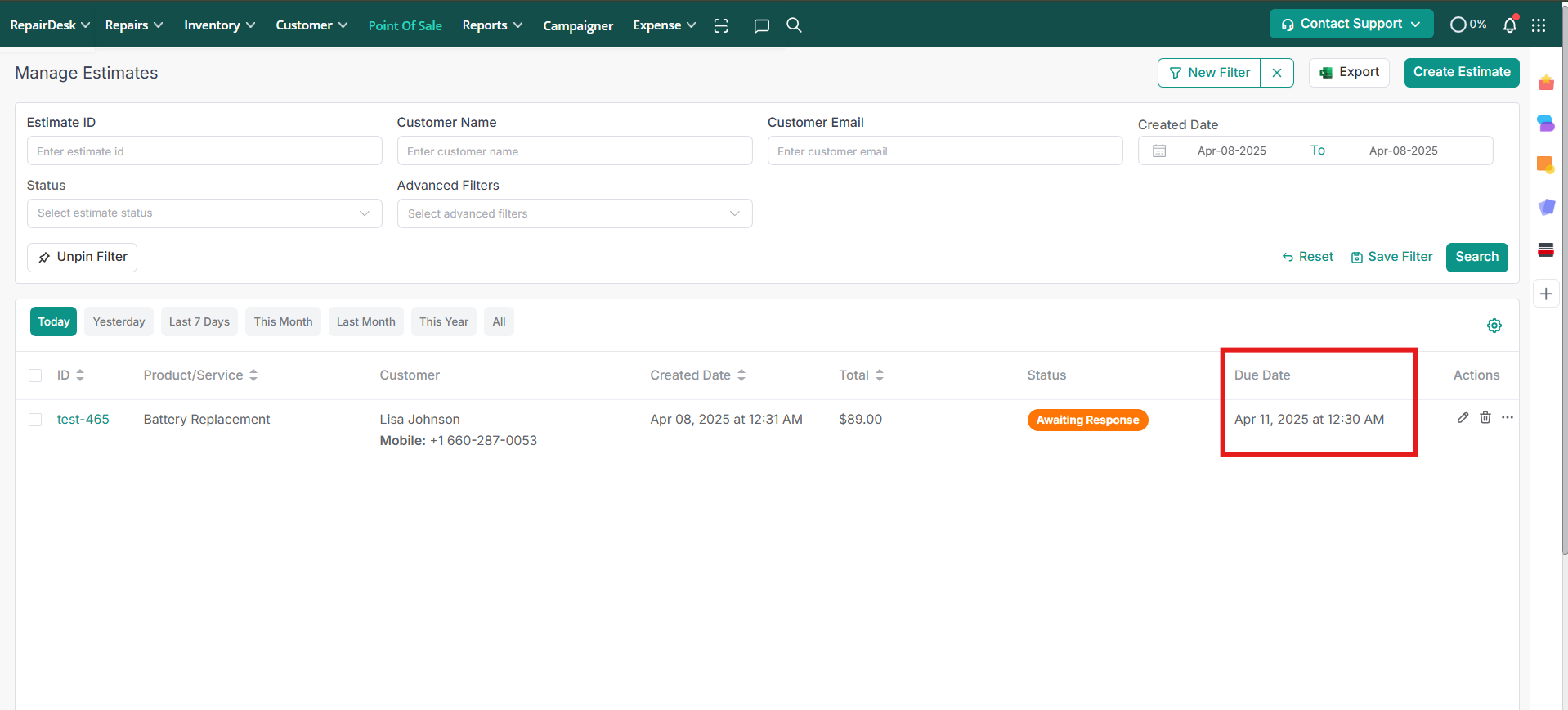The width and height of the screenshot is (1568, 710).
Task: Open the RepairDesk dropdown menu
Action: (50, 25)
